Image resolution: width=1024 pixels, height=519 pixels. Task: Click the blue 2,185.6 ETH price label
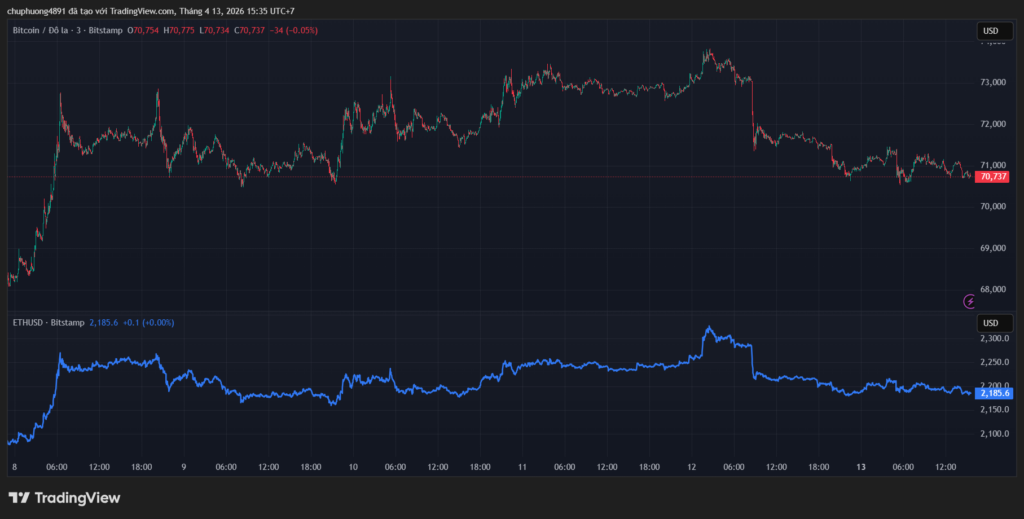pyautogui.click(x=995, y=393)
